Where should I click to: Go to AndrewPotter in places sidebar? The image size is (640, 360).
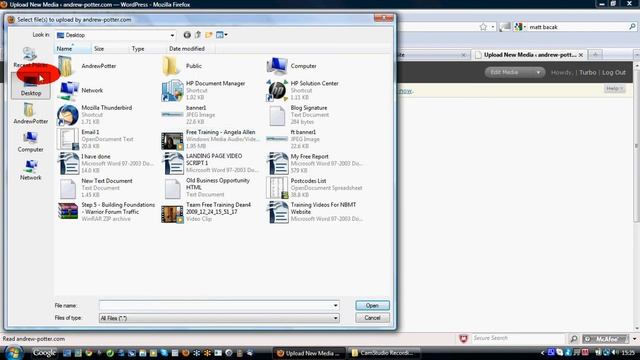(31, 113)
